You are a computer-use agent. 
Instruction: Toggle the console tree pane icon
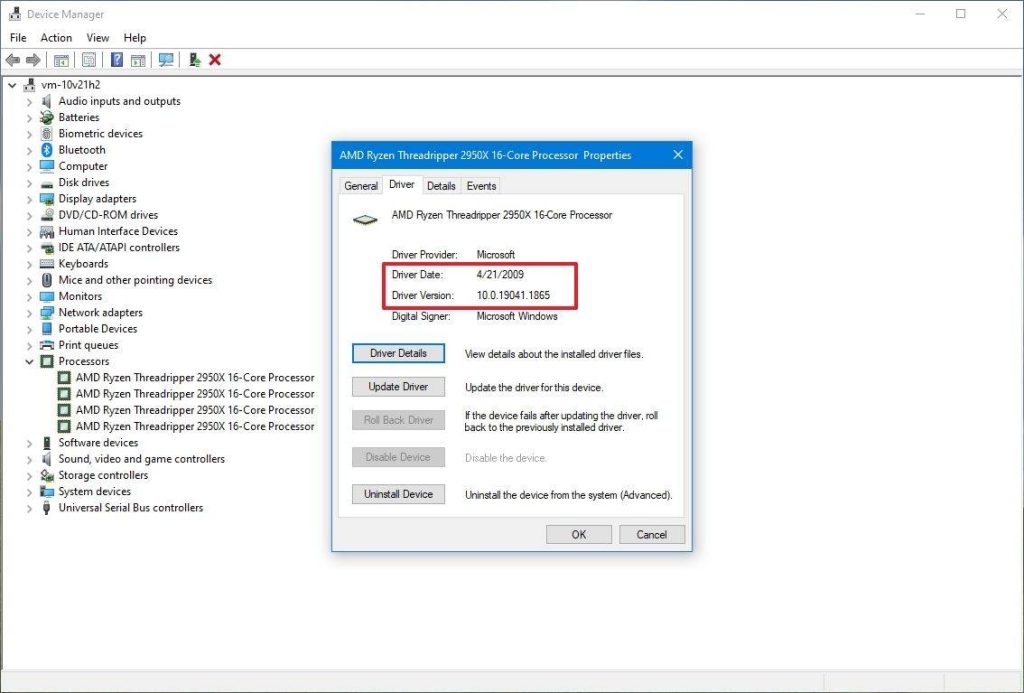coord(61,60)
